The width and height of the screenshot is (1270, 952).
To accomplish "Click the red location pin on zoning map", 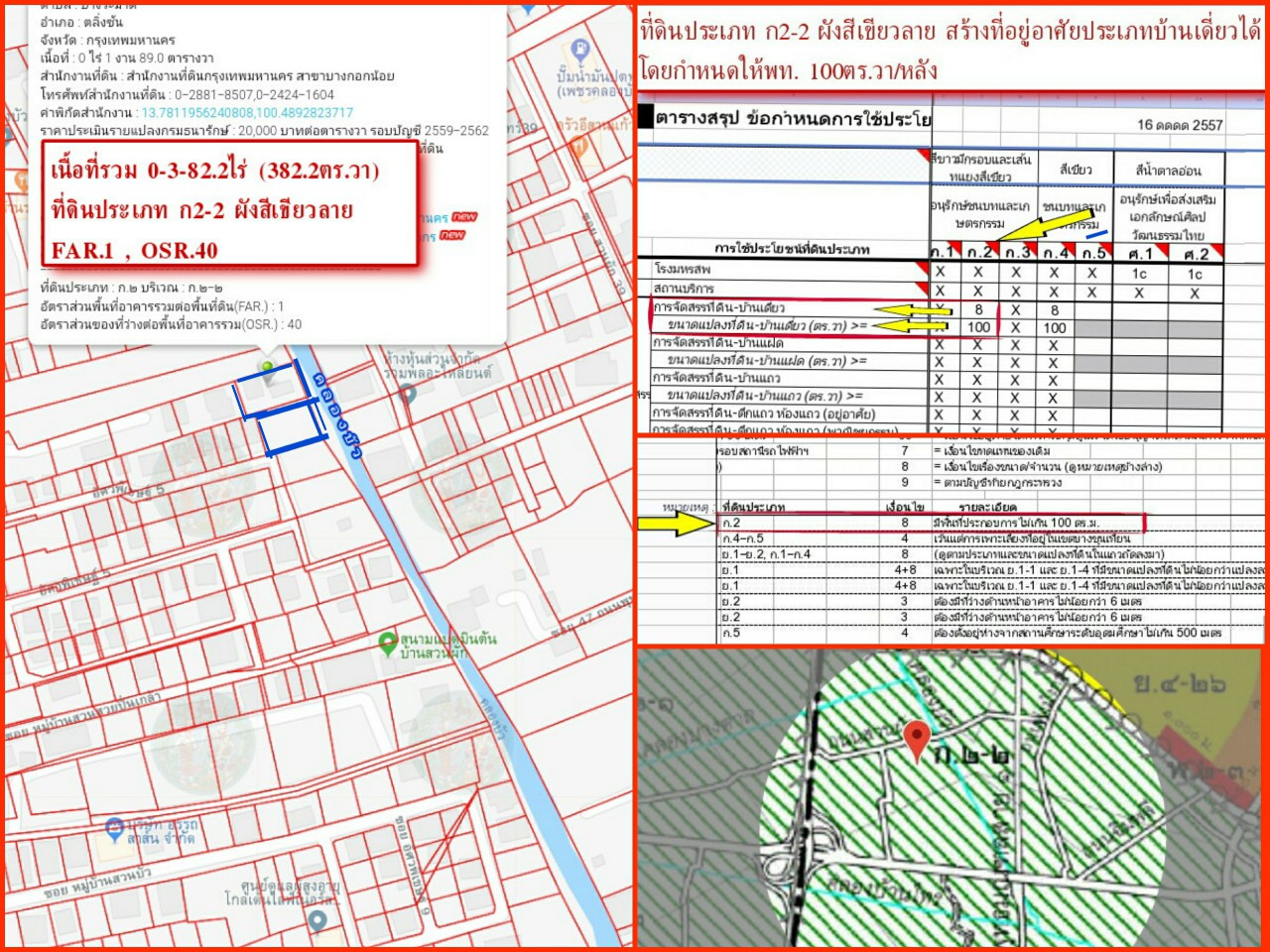I will (917, 740).
